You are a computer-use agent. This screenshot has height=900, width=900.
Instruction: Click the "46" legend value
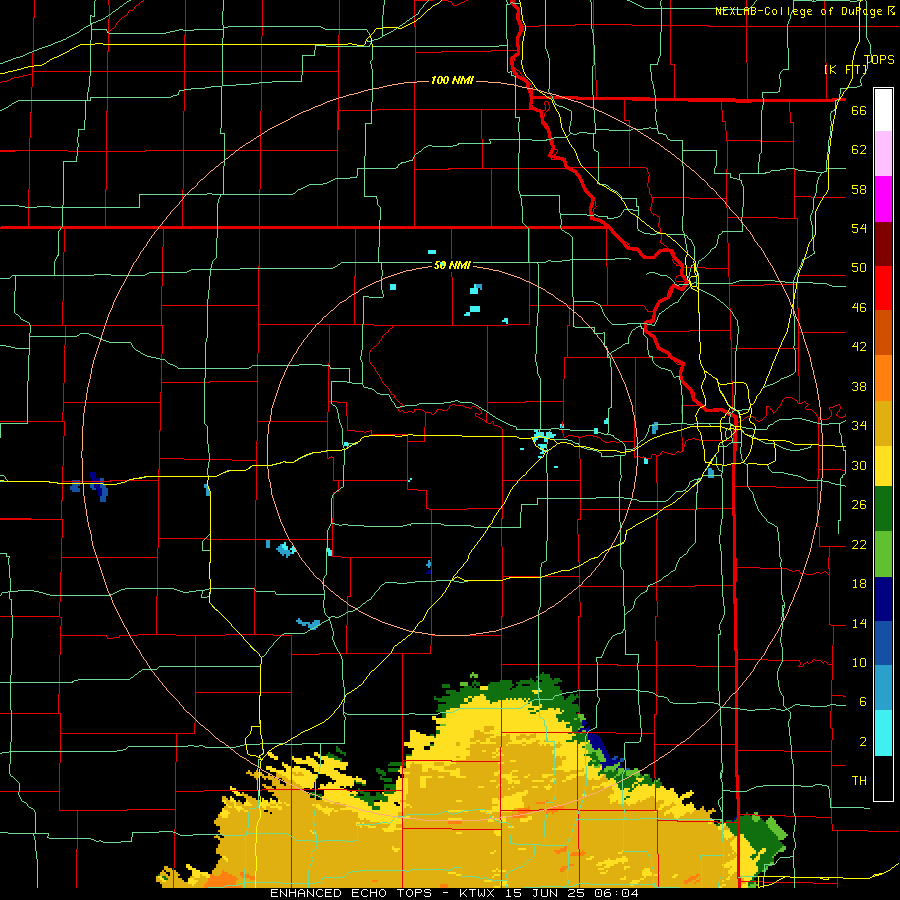click(x=859, y=307)
